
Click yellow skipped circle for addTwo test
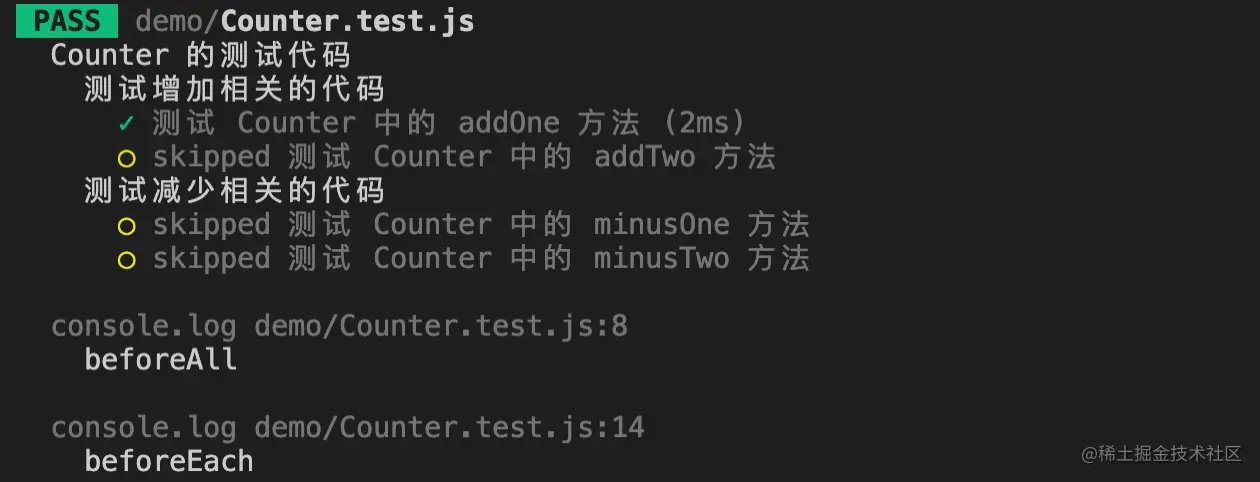click(x=126, y=158)
